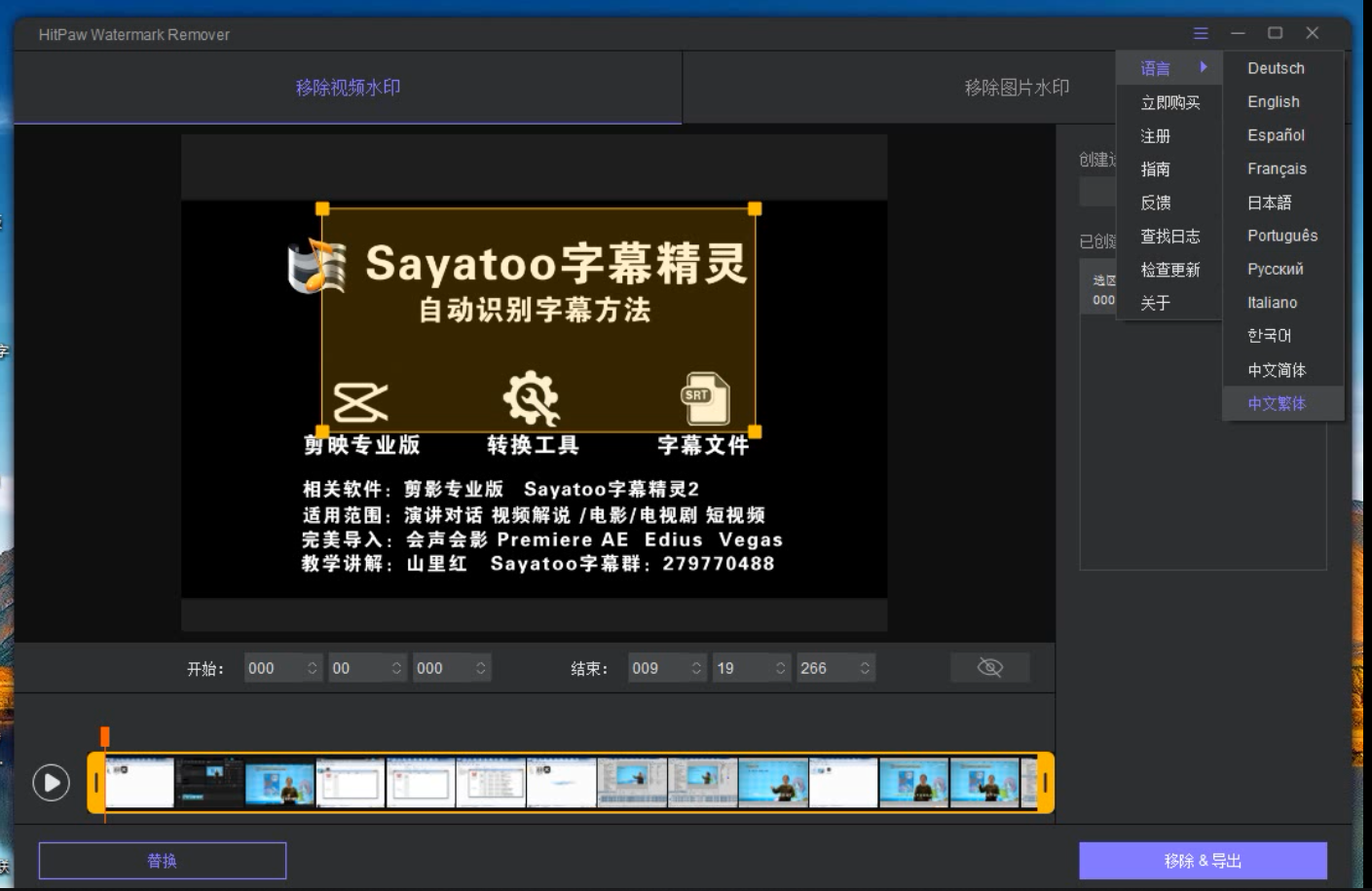Grab the right trim handle of timeline
Screen dimensions: 1372x891
coord(1045,782)
